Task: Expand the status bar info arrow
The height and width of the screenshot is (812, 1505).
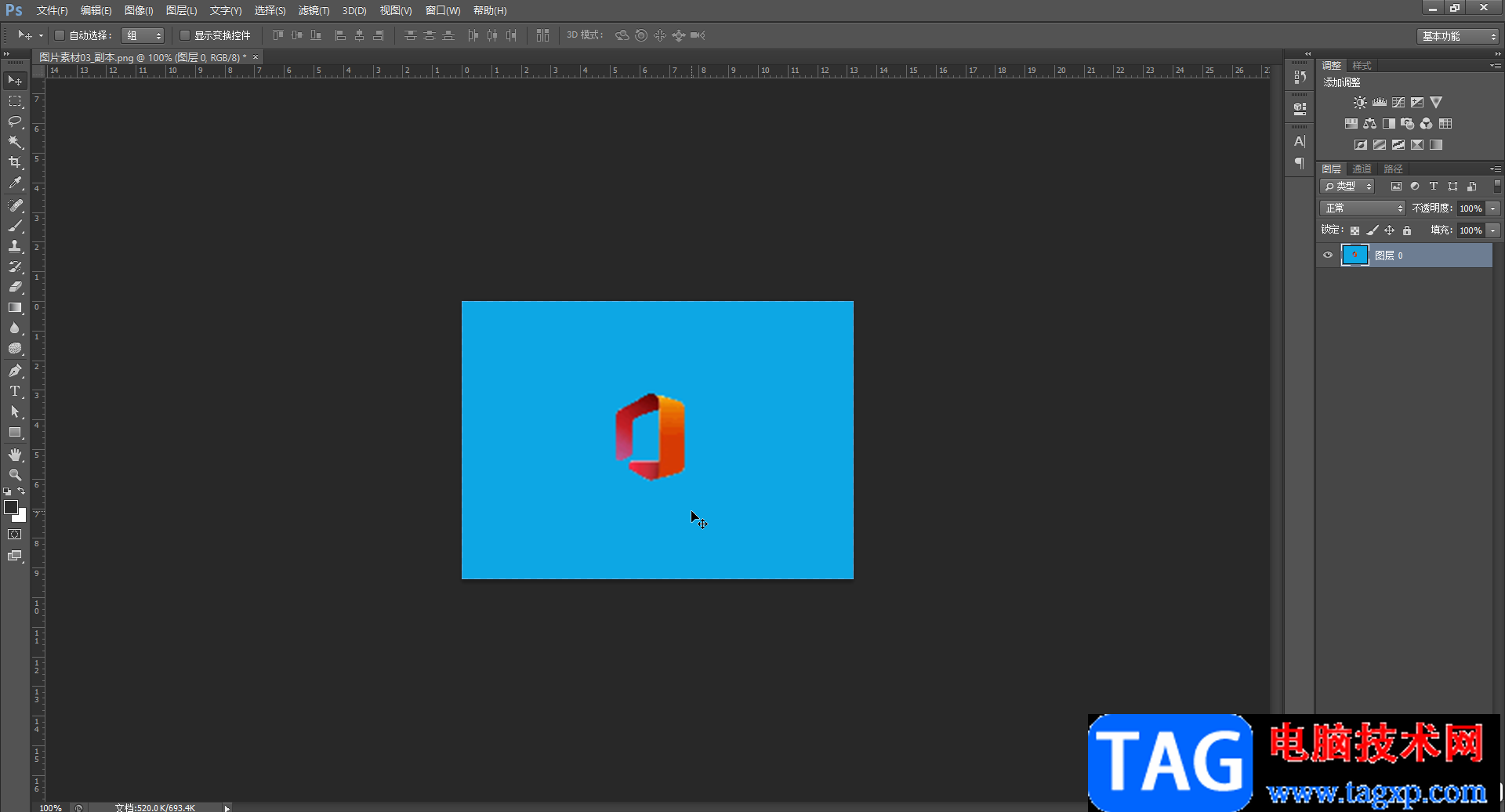Action: (x=227, y=807)
